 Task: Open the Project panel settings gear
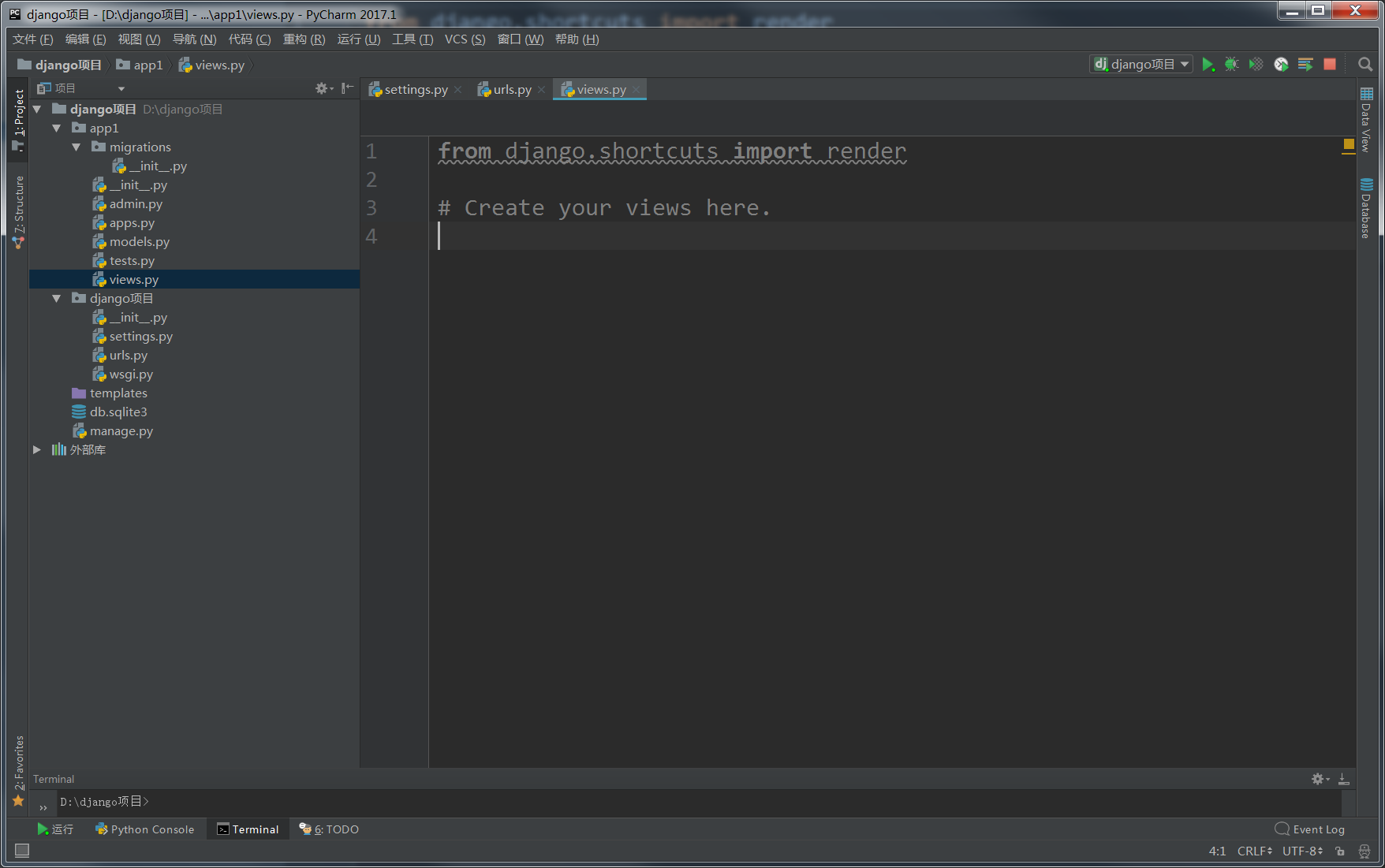(x=323, y=88)
